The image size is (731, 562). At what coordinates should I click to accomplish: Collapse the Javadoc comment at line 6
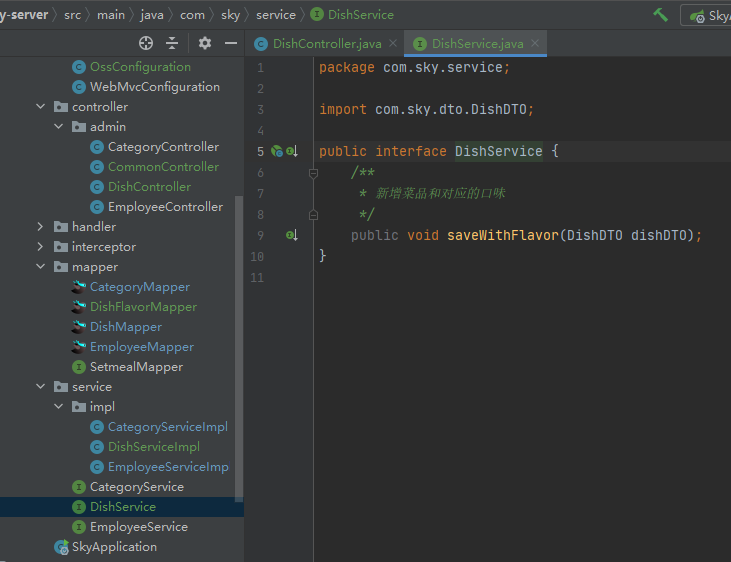tap(313, 173)
